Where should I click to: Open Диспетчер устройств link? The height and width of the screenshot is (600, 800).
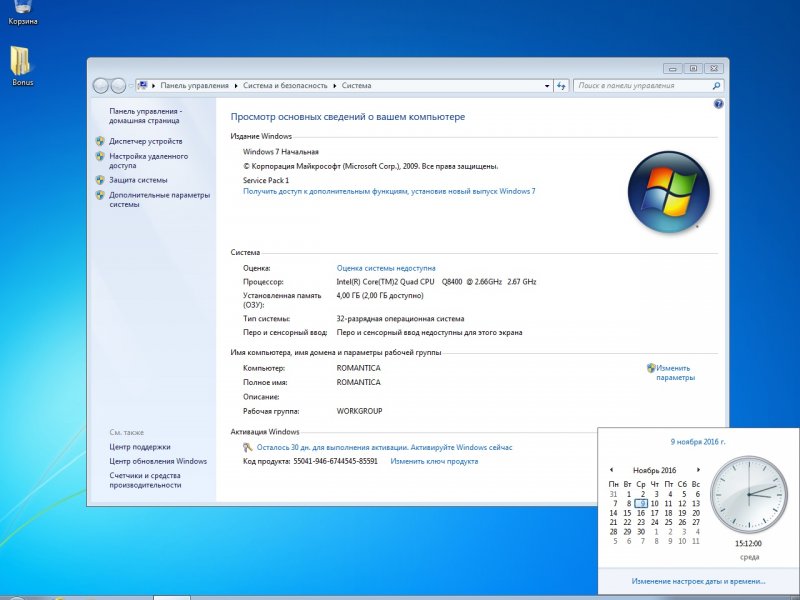(x=145, y=141)
